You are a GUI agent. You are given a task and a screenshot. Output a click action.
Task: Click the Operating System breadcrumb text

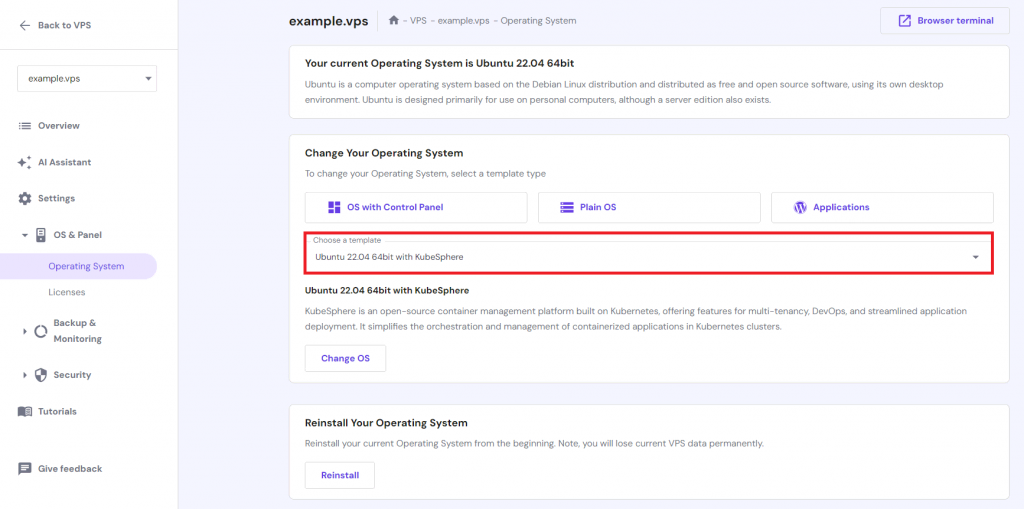click(x=538, y=20)
